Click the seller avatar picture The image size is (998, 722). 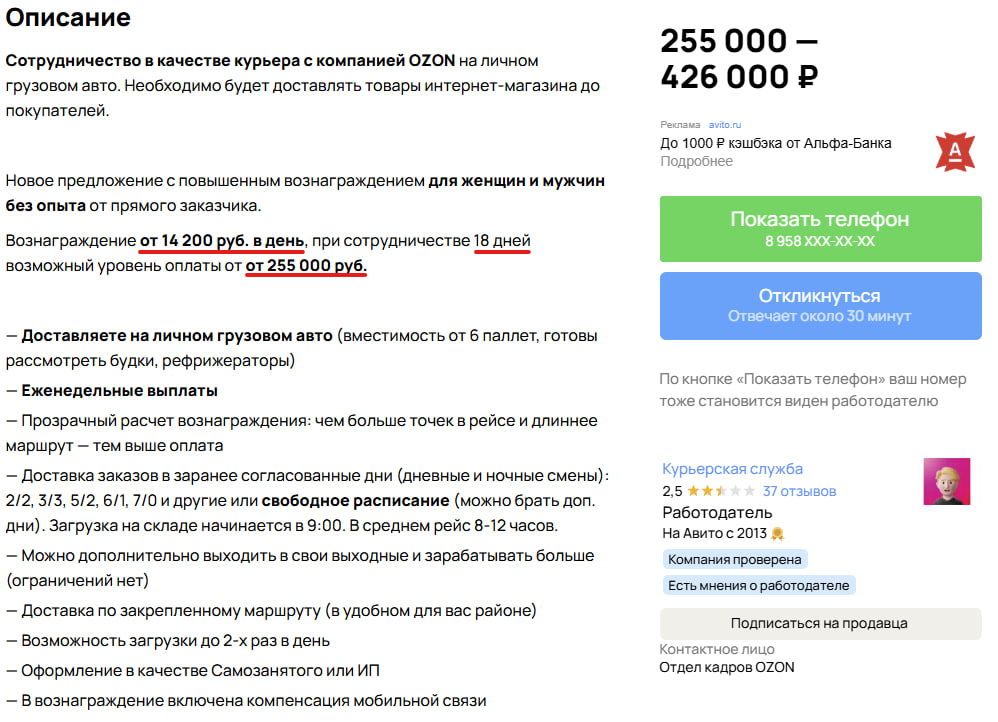tap(946, 481)
